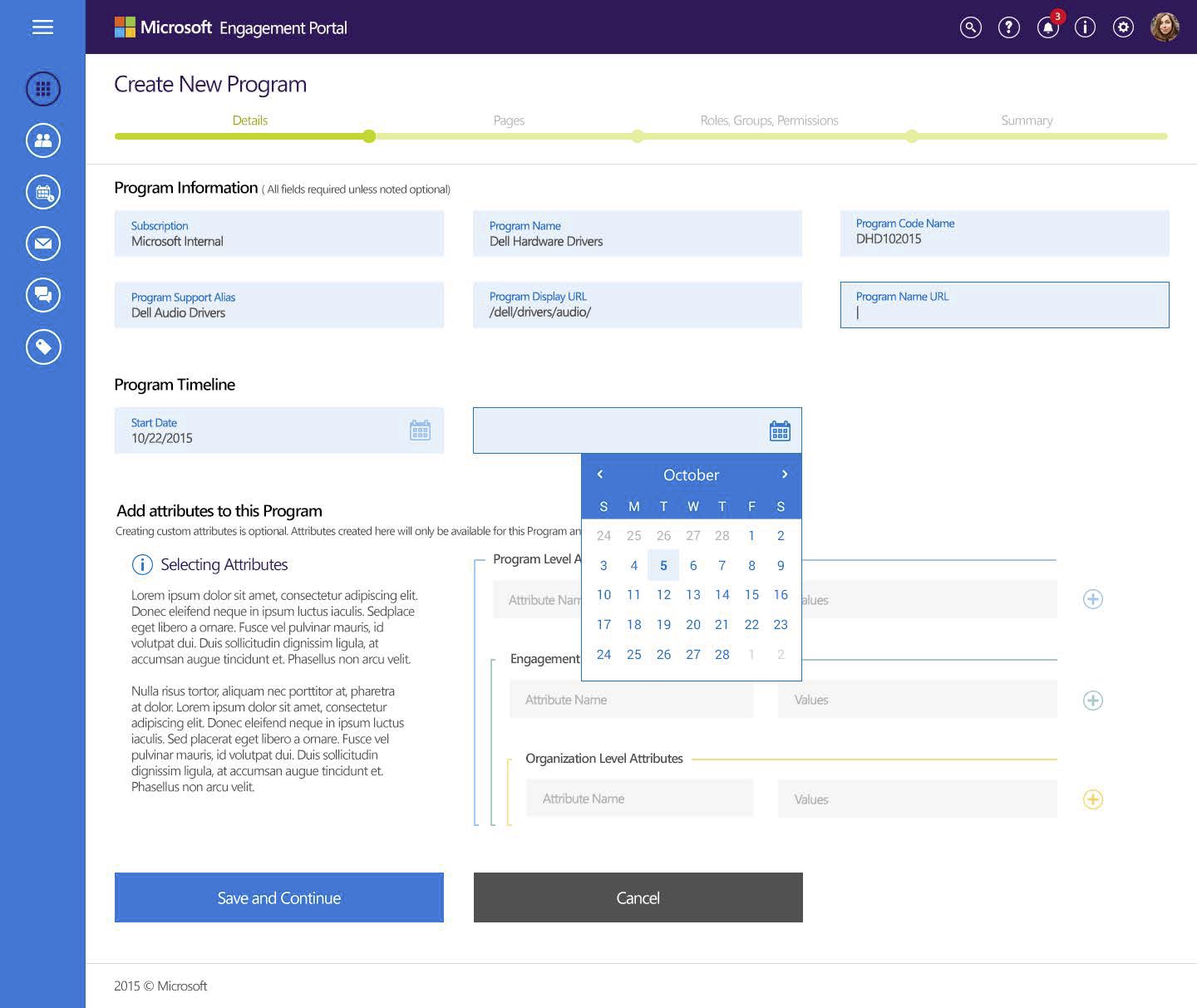
Task: Click the Cancel button
Action: tap(638, 897)
